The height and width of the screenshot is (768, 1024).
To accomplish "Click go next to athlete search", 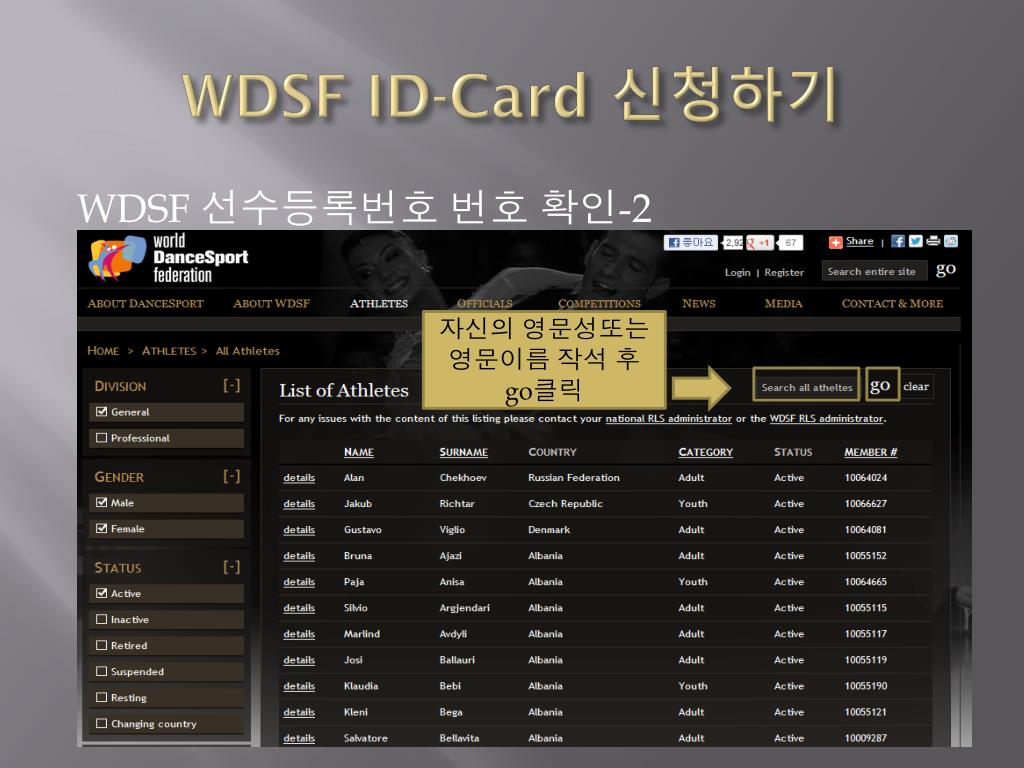I will point(880,386).
